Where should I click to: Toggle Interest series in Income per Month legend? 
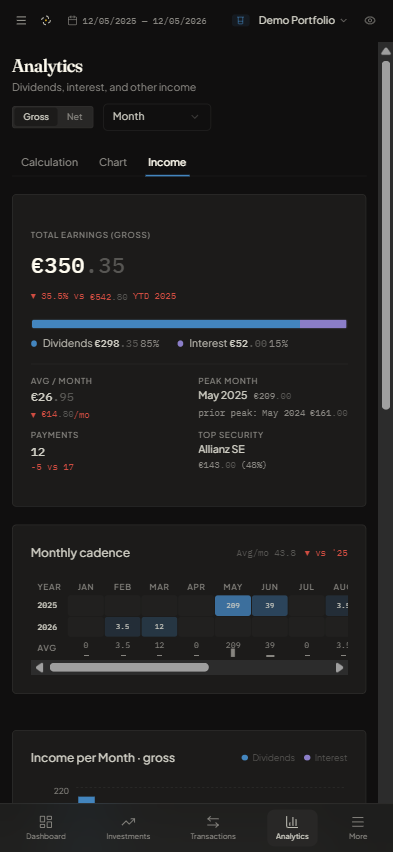[x=325, y=757]
